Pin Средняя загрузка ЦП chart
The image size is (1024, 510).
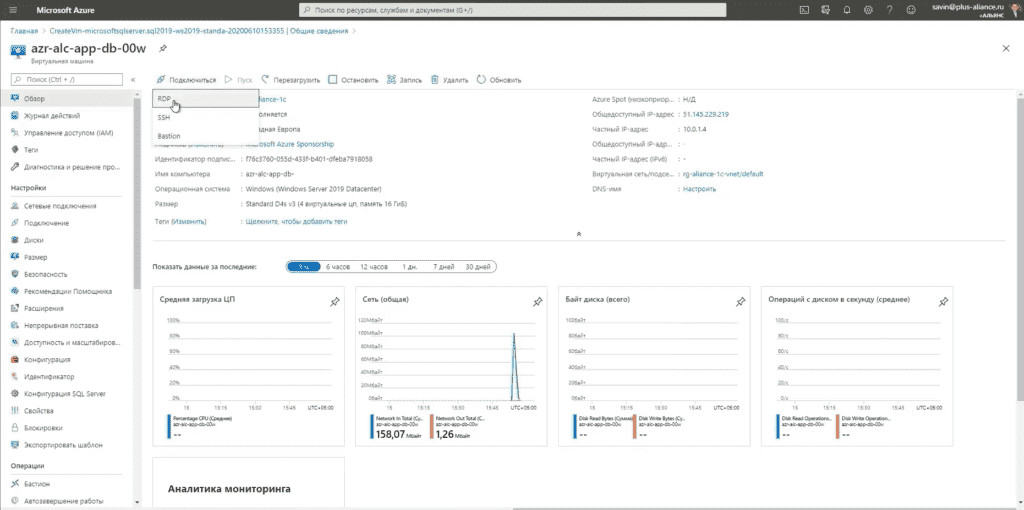(x=334, y=302)
